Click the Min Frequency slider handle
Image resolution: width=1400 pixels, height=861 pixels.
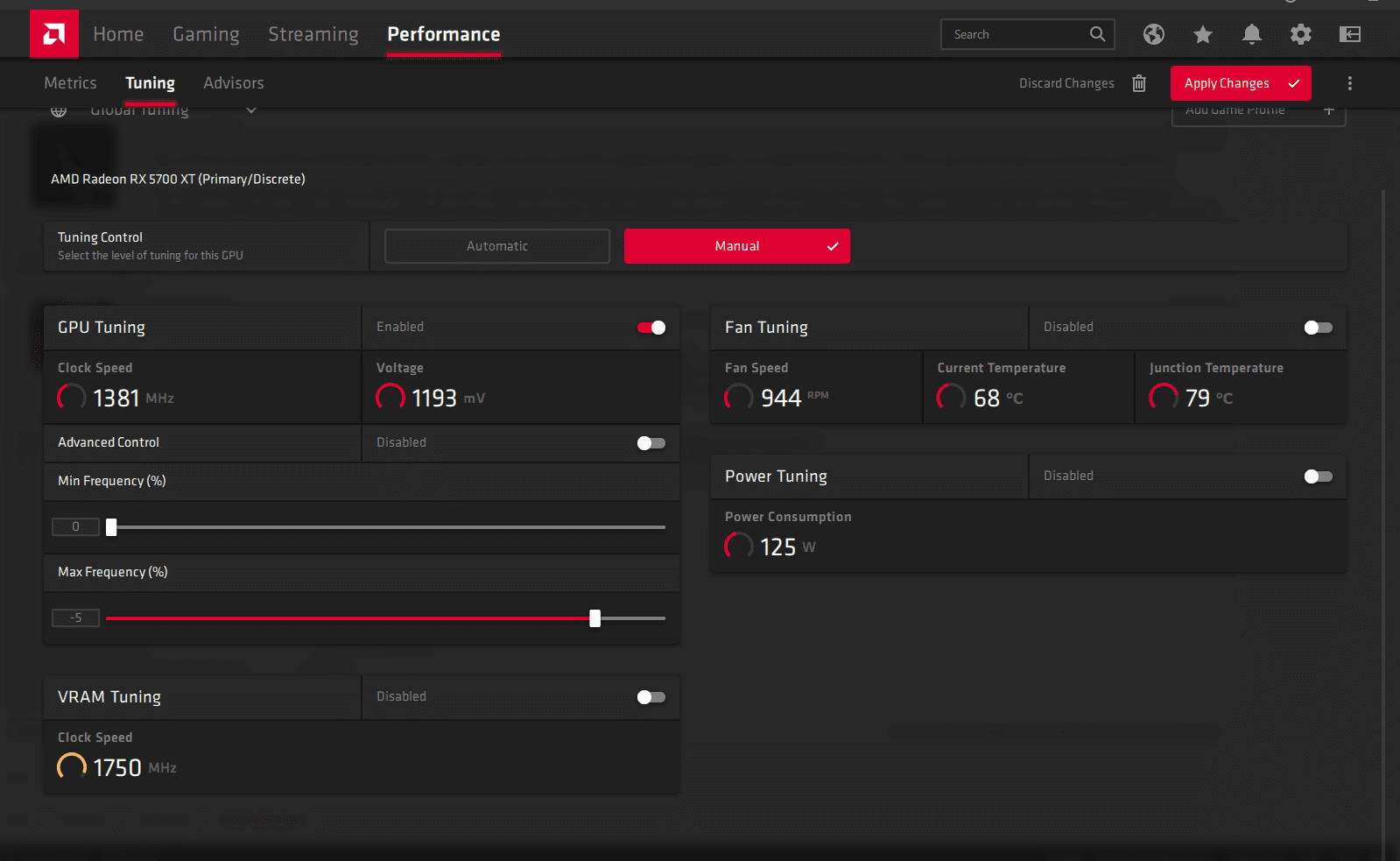point(111,527)
